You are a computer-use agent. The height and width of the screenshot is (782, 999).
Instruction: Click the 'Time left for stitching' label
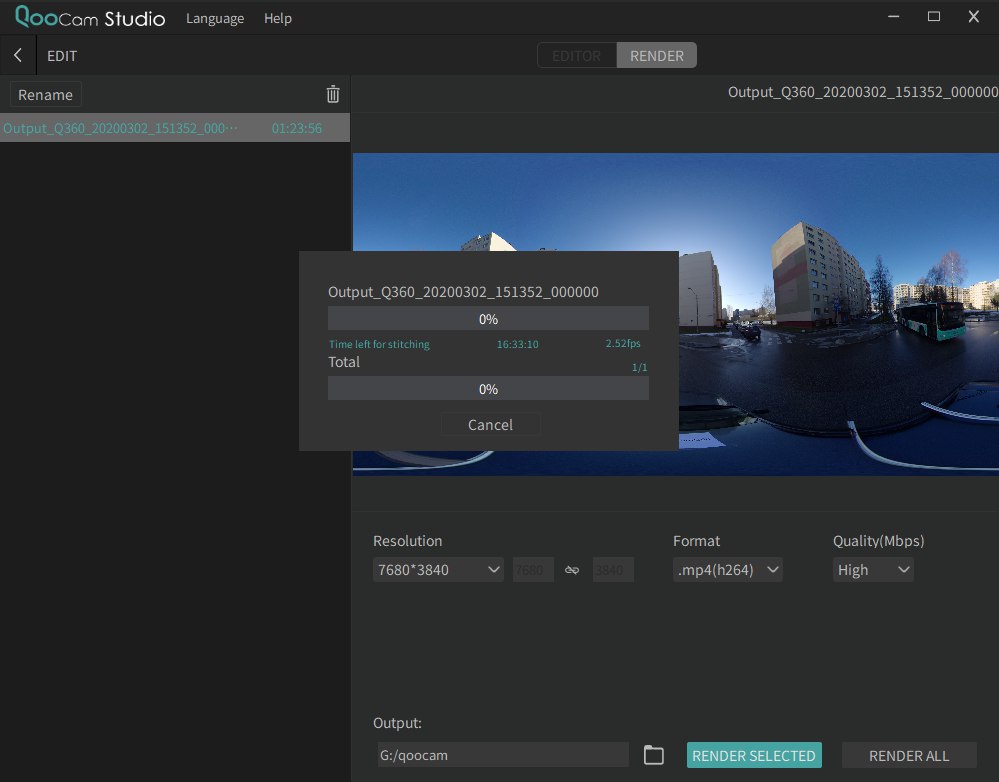click(379, 344)
